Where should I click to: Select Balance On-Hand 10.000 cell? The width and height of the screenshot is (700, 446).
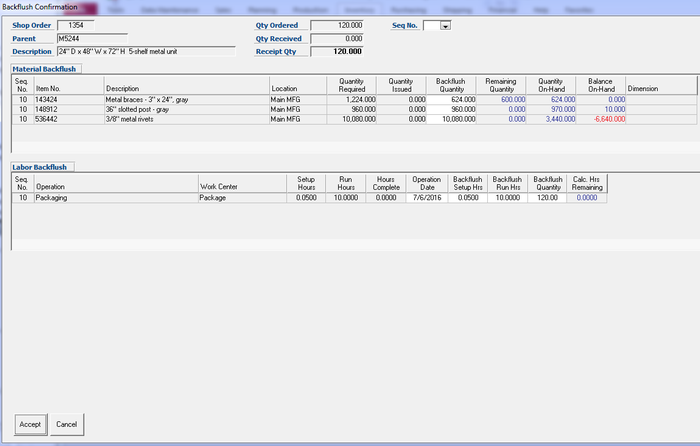pyautogui.click(x=601, y=109)
